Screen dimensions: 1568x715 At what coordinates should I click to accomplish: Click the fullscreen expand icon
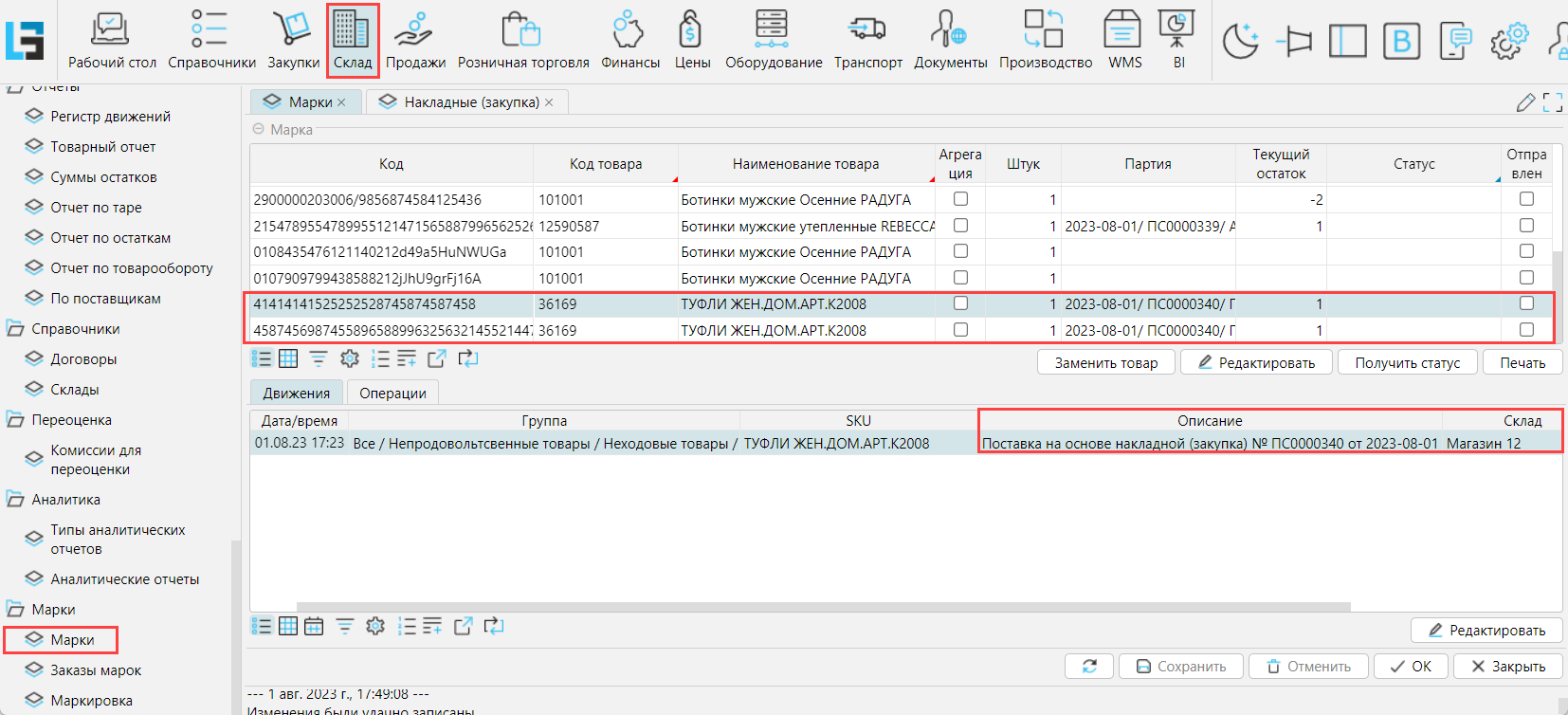1552,102
